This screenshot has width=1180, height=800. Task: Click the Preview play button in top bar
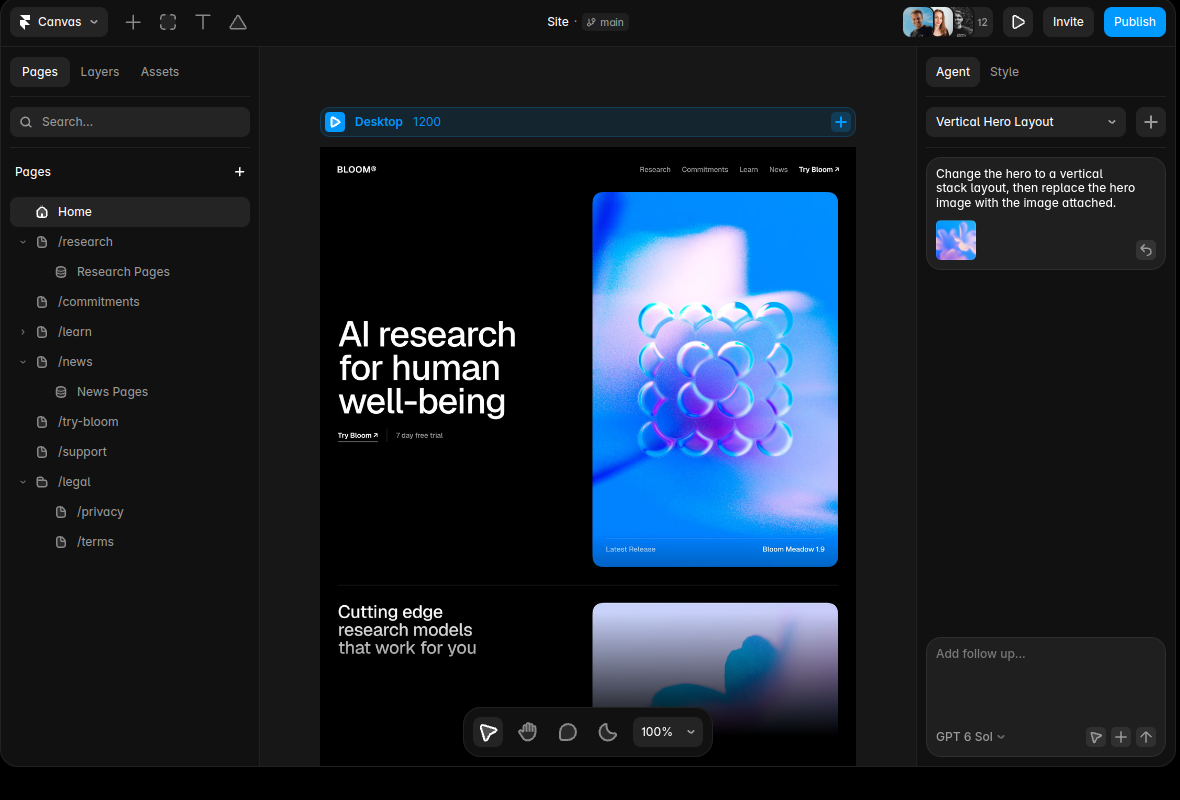1017,22
